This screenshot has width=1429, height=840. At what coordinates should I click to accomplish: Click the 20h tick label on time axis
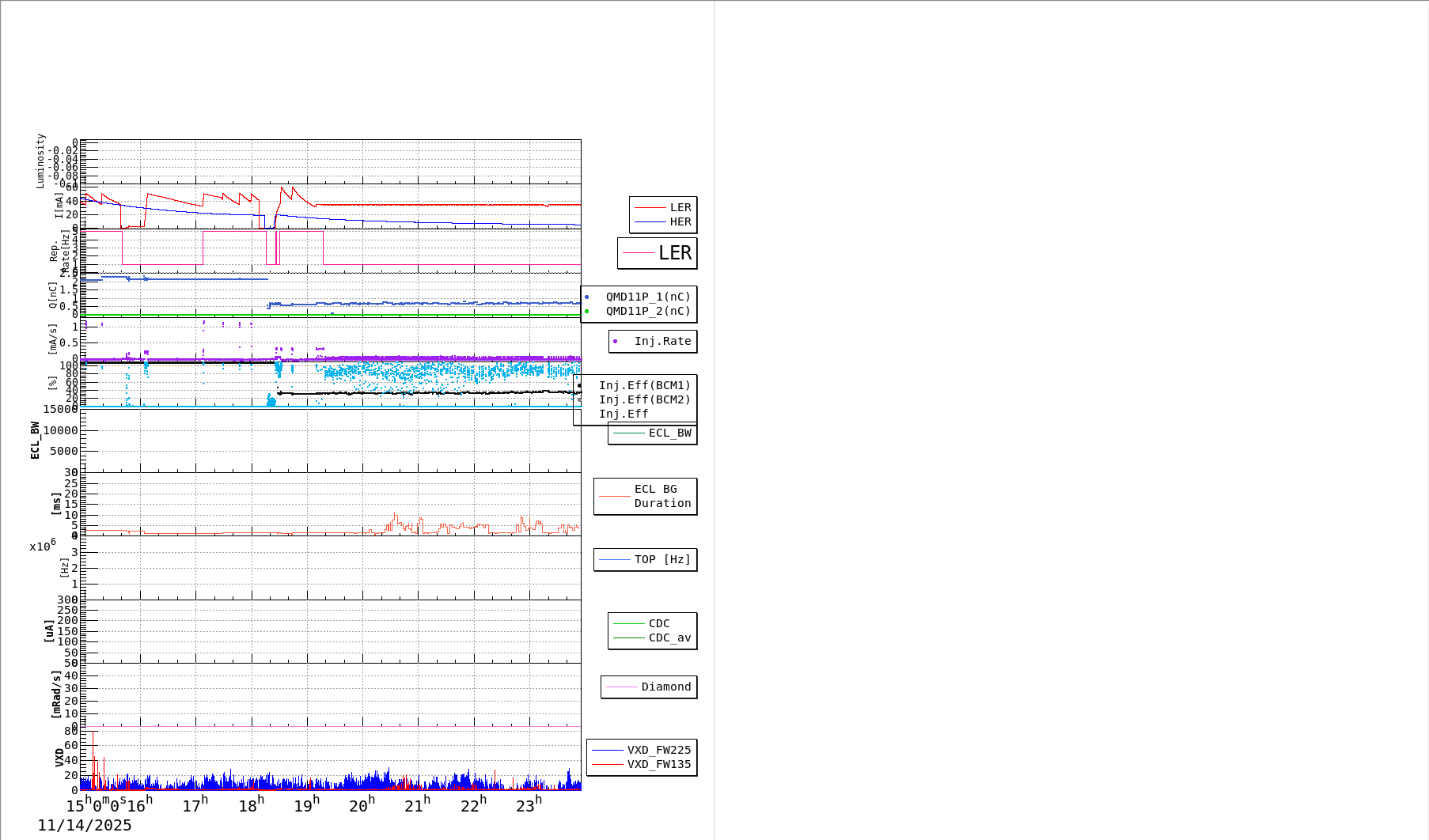coord(362,805)
